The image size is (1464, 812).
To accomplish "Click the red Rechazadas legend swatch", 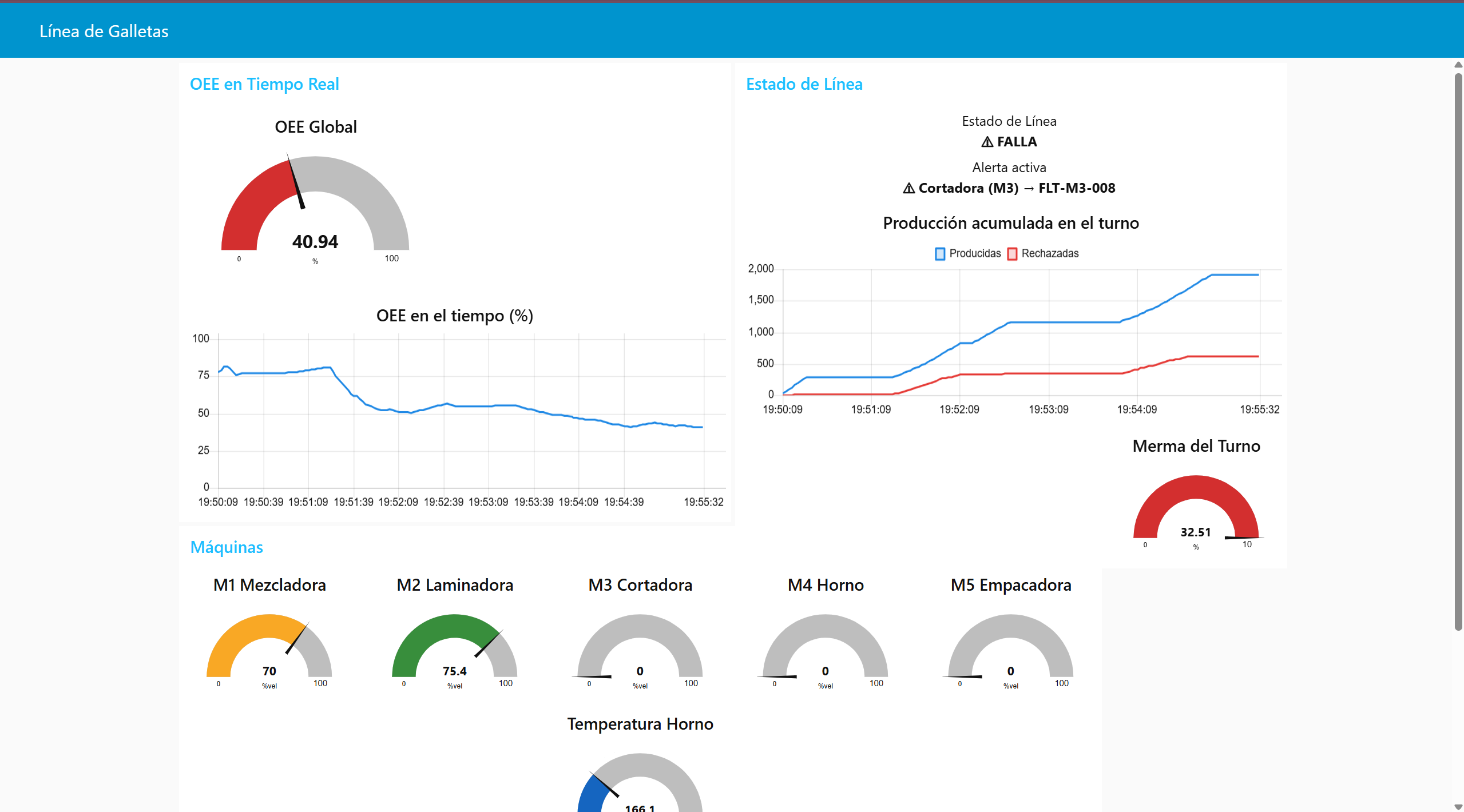I will (x=1012, y=254).
